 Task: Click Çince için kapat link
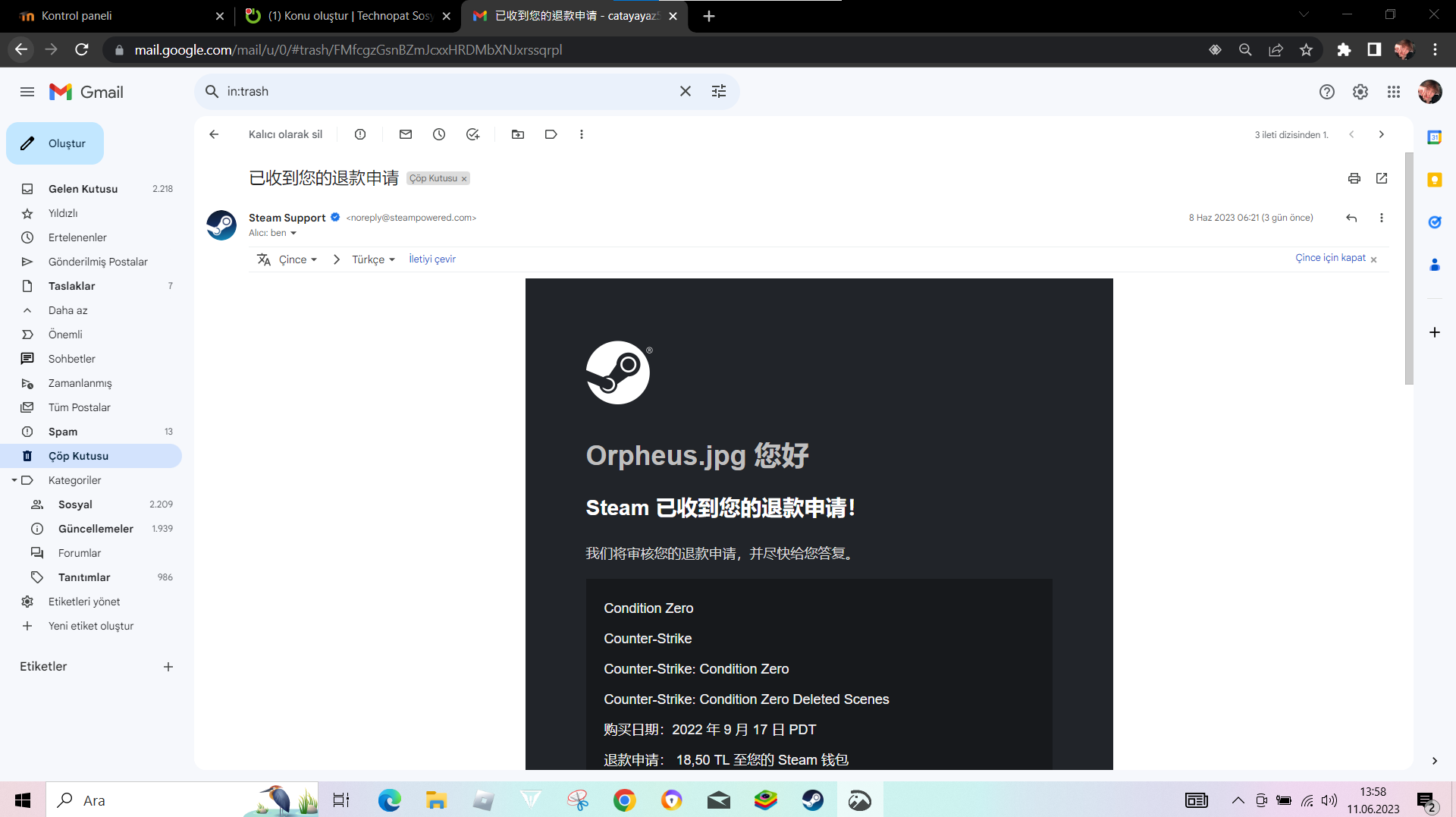point(1330,258)
